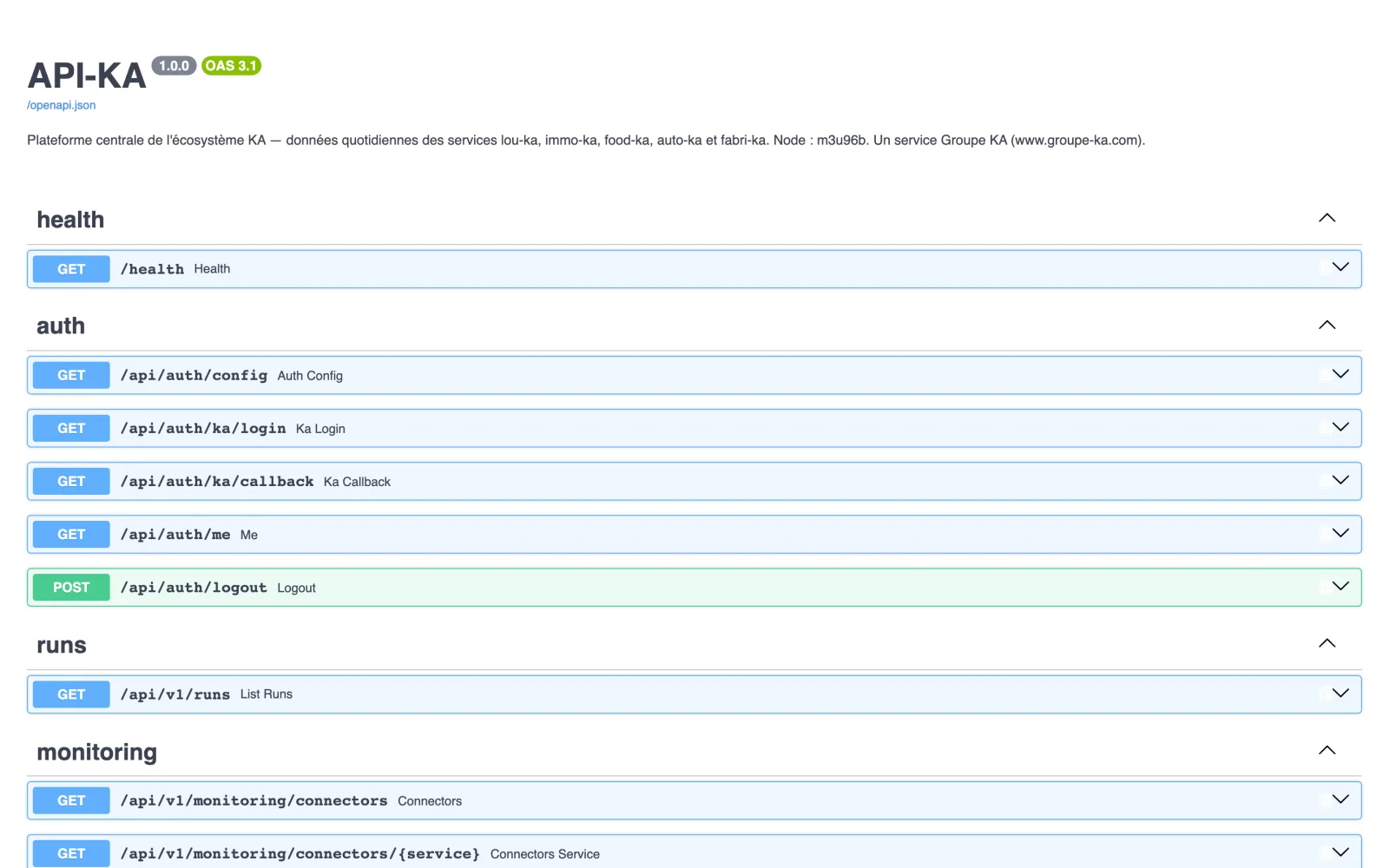Click the GET badge for connectors/{service}
The image size is (1389, 868).
(x=71, y=853)
